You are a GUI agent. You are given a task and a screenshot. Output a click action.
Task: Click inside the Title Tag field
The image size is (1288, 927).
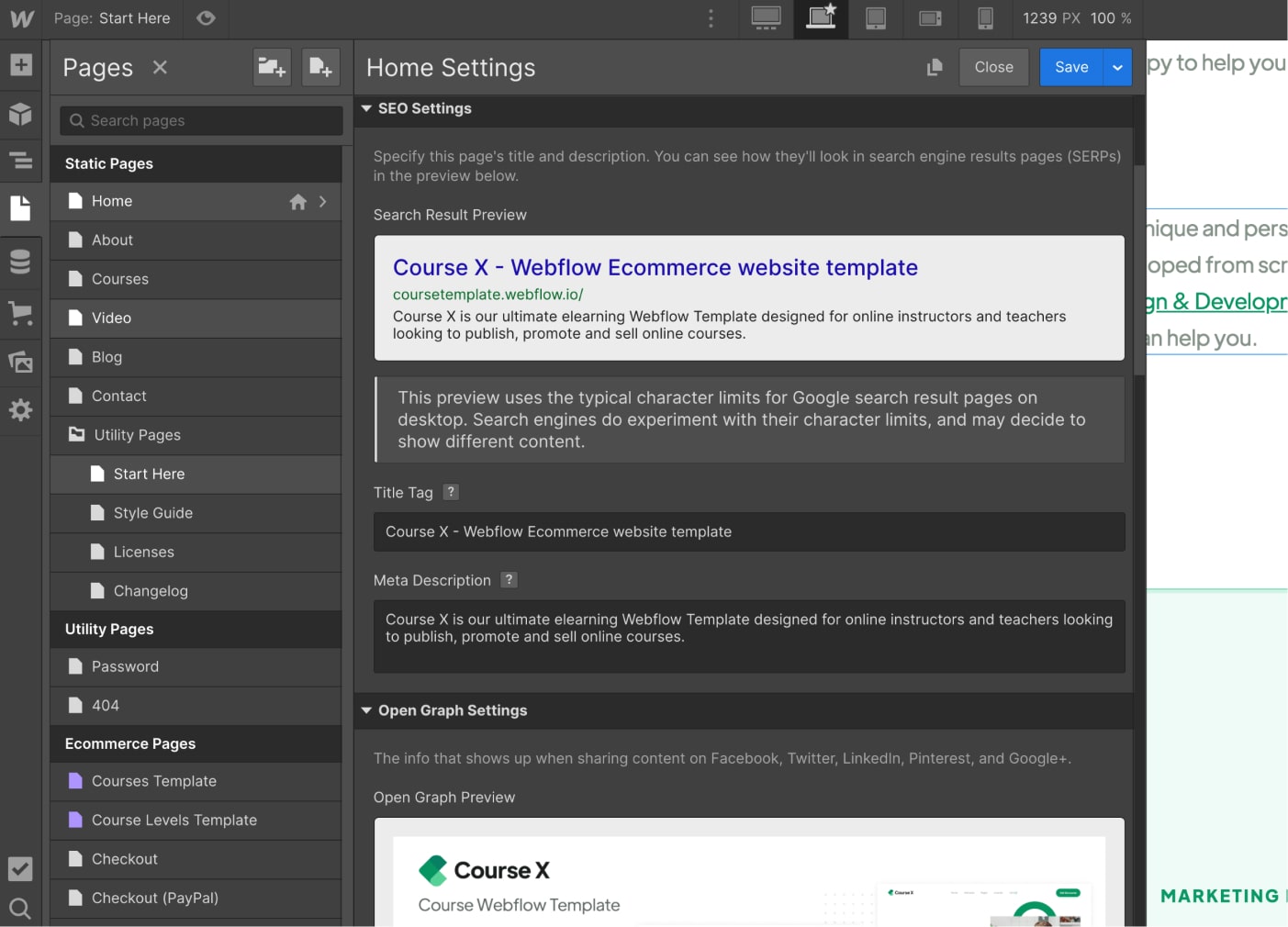(748, 531)
